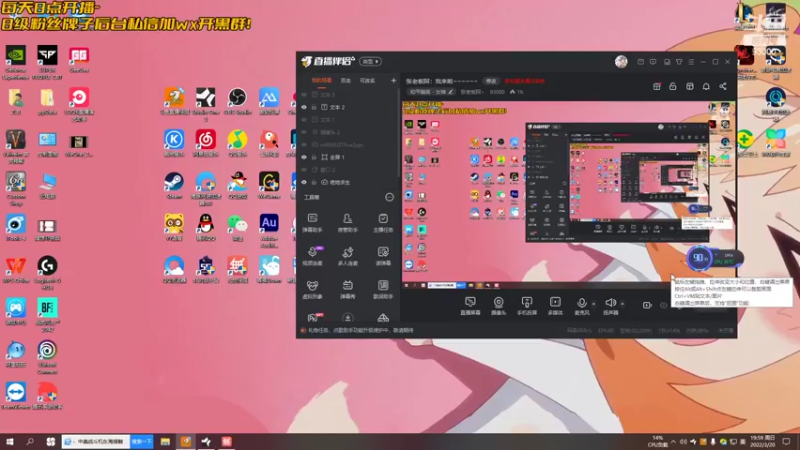This screenshot has width=800, height=450.
Task: Open the 房管助手 tool
Action: coord(347,223)
